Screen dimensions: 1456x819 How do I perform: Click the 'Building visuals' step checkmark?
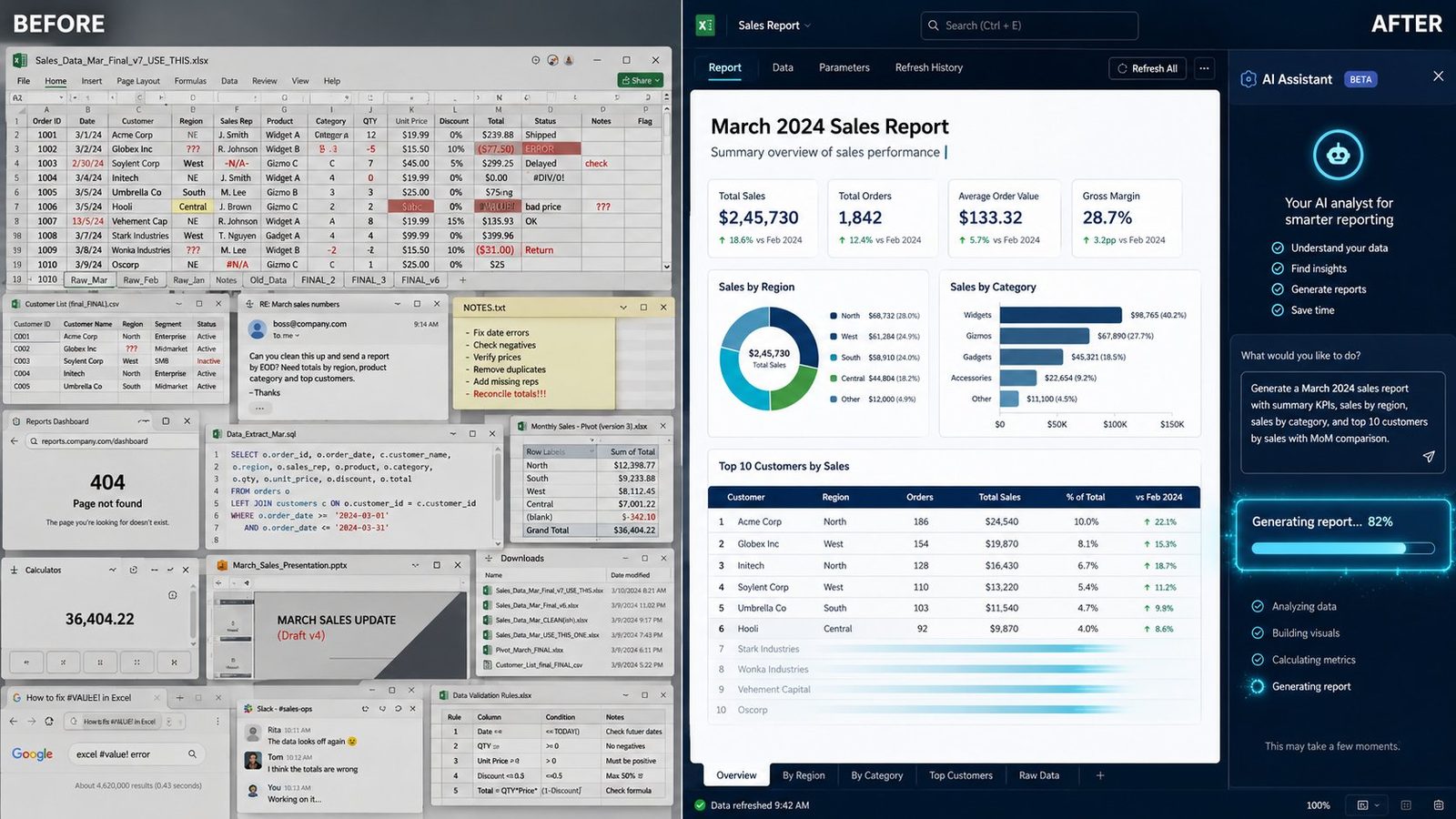tap(1258, 633)
